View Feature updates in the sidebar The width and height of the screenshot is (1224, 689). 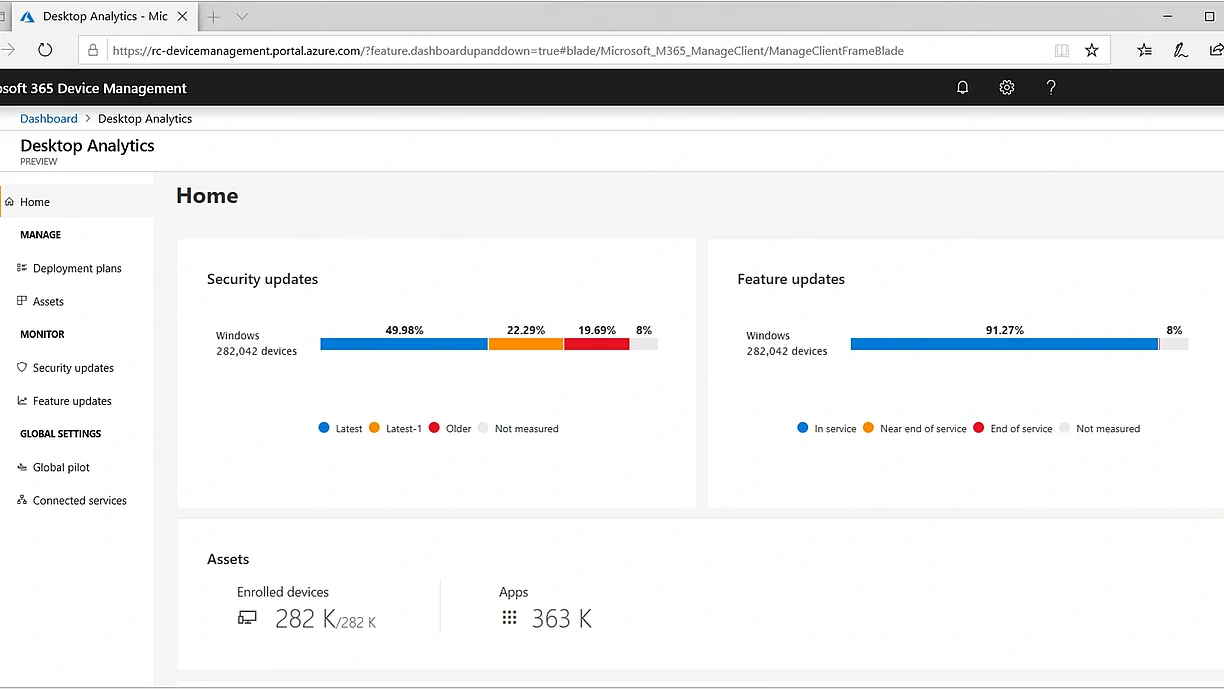tap(70, 400)
